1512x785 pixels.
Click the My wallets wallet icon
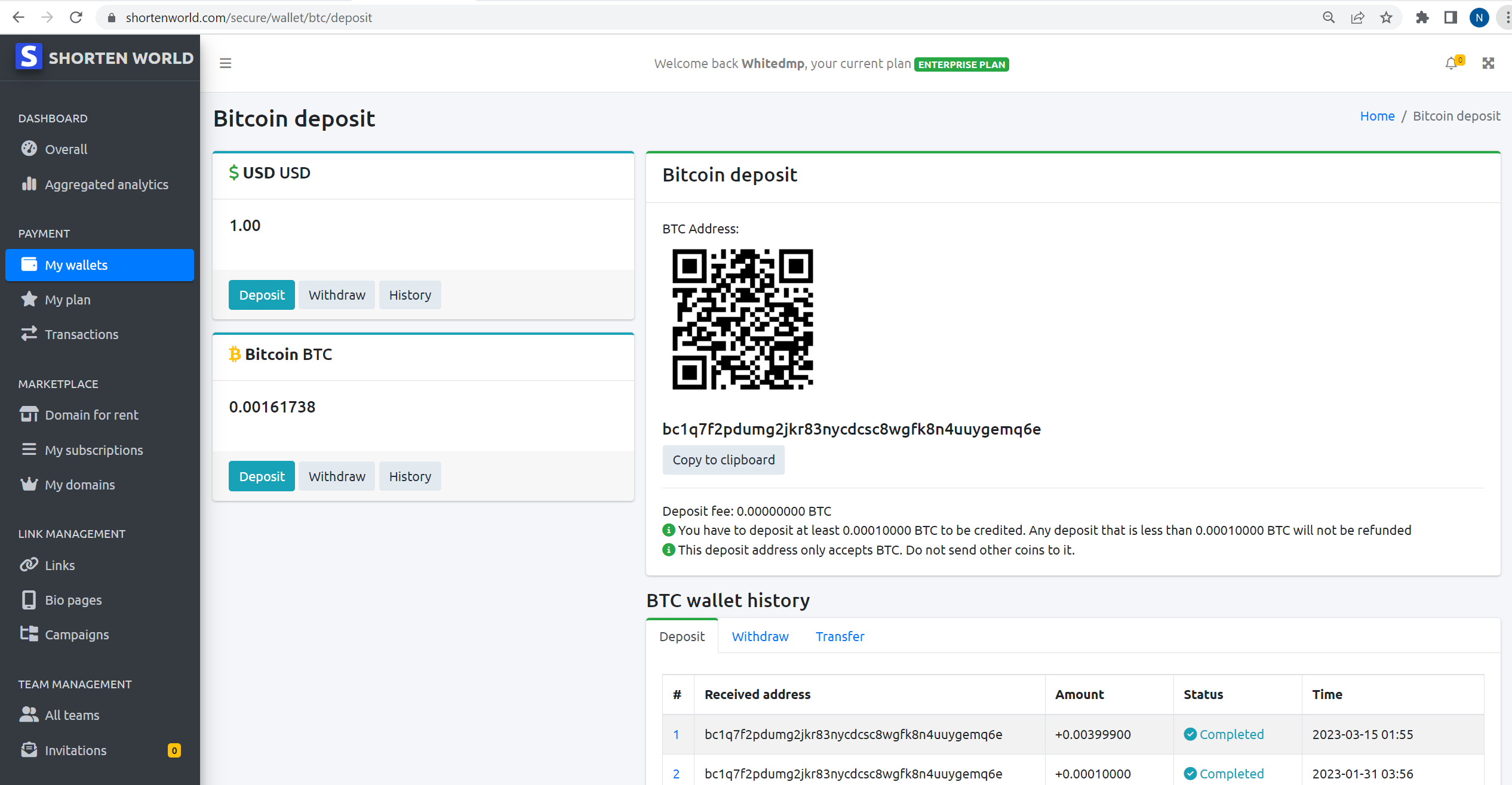pyautogui.click(x=29, y=264)
